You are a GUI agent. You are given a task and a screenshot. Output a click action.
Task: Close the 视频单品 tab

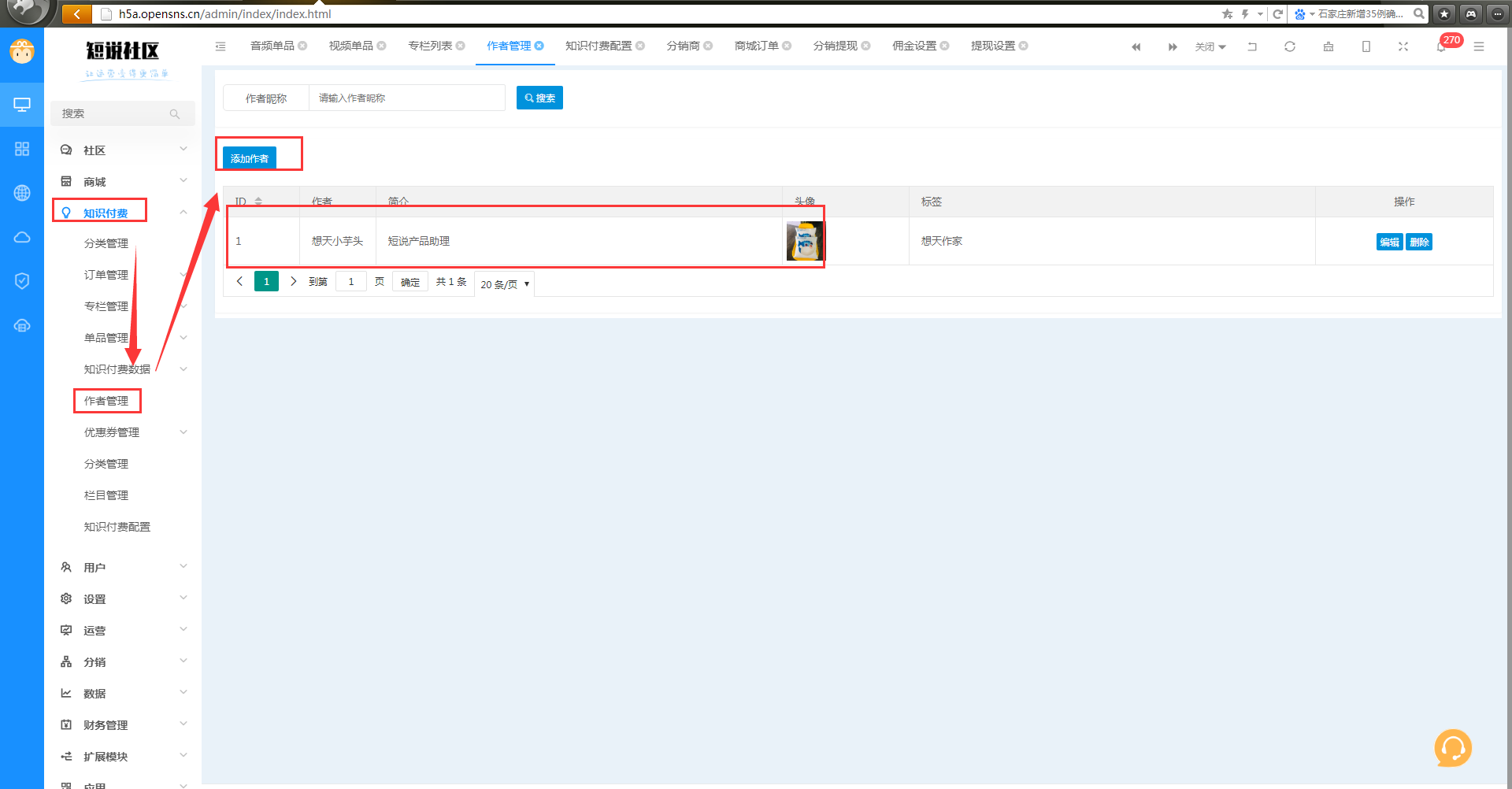(381, 46)
